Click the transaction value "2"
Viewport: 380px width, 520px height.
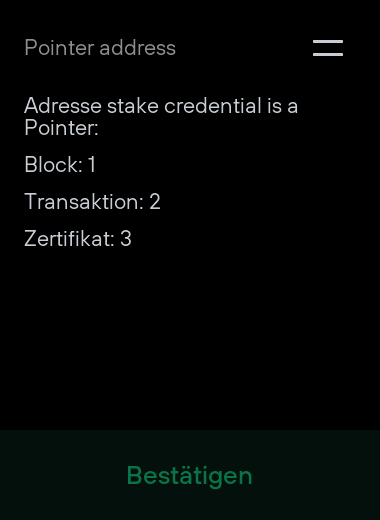pos(155,201)
